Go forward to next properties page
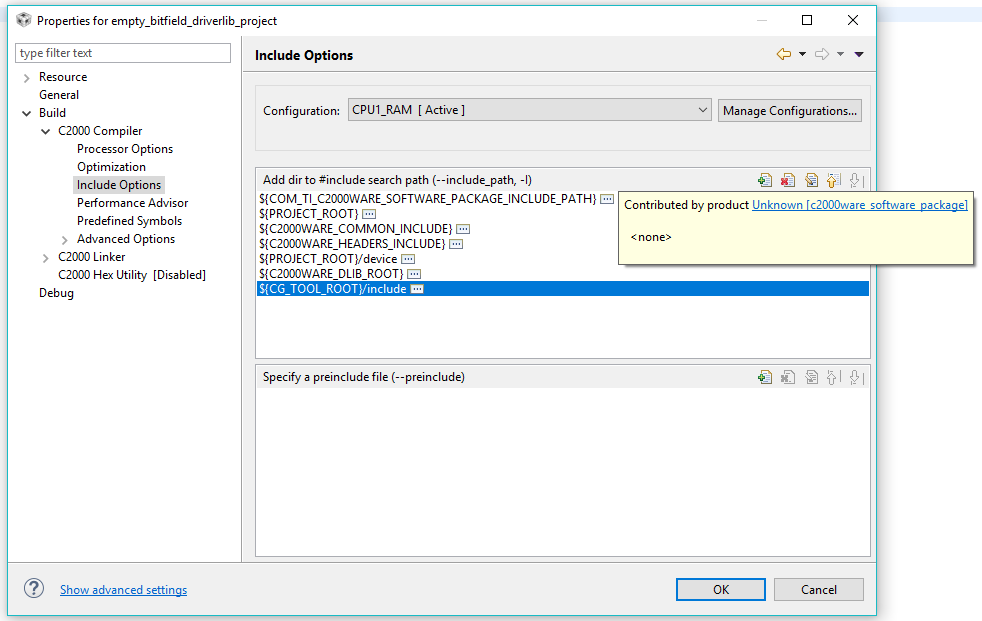This screenshot has height=621, width=982. (x=822, y=54)
